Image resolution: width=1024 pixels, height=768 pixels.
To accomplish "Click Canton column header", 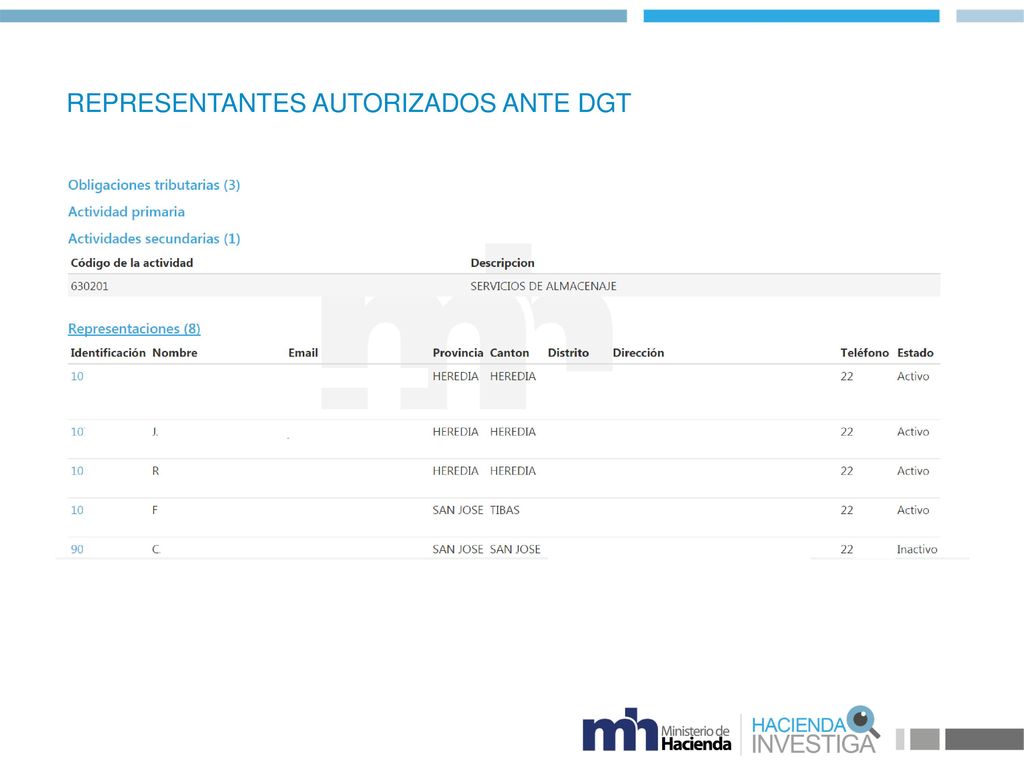I will pos(509,353).
